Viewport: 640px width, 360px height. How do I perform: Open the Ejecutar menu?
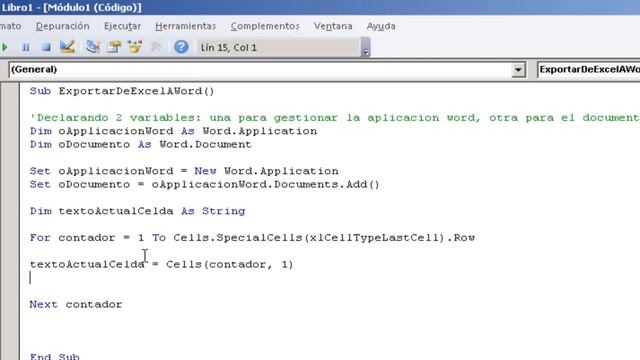[122, 26]
